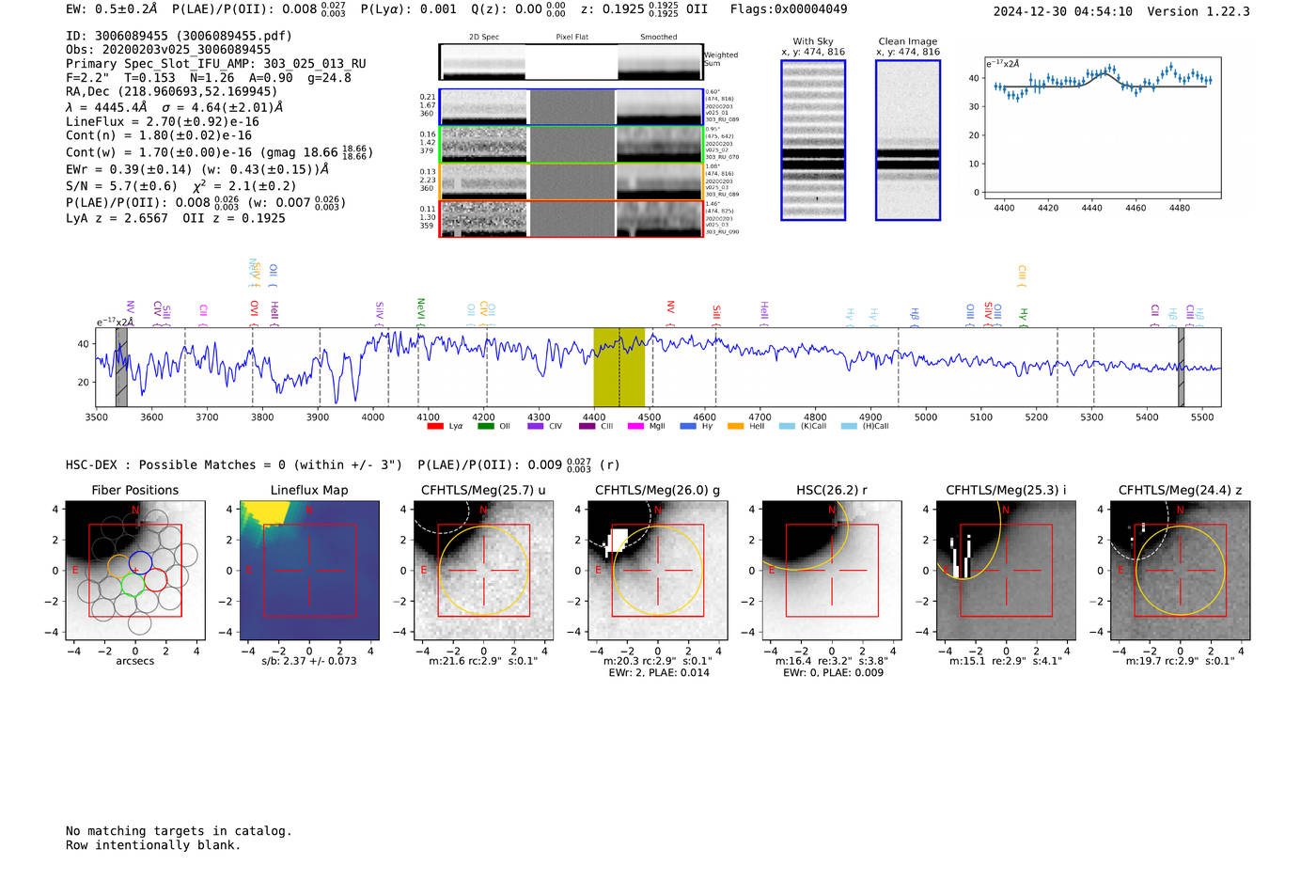
Task: Click the red fiber circle in Fiber Positions
Action: [x=155, y=579]
